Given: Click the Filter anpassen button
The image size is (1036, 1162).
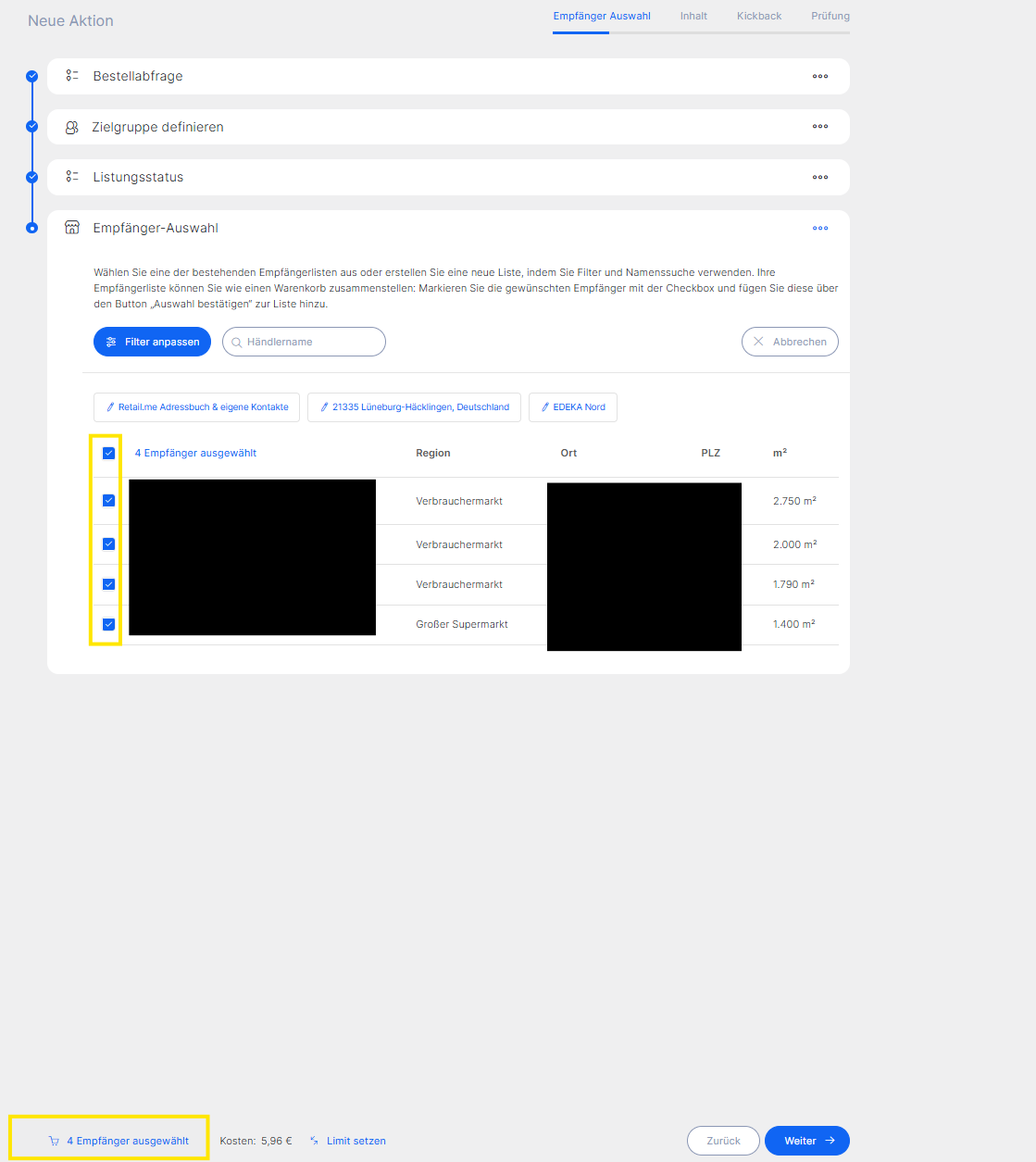Looking at the screenshot, I should click(x=152, y=342).
